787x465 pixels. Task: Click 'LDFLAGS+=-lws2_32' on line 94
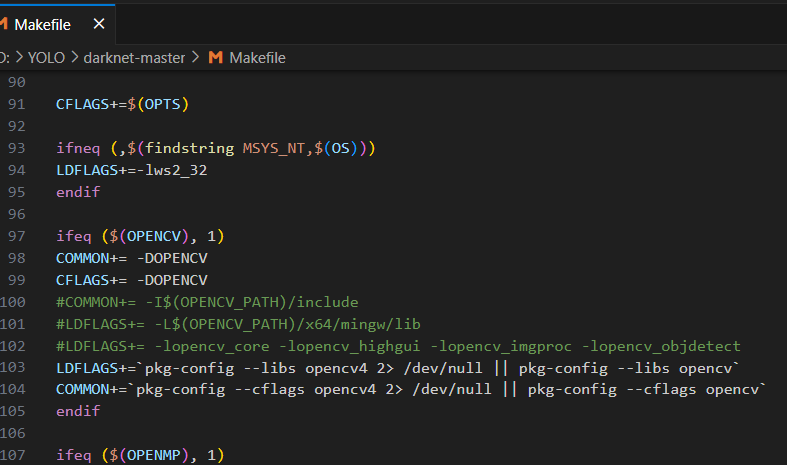(132, 170)
